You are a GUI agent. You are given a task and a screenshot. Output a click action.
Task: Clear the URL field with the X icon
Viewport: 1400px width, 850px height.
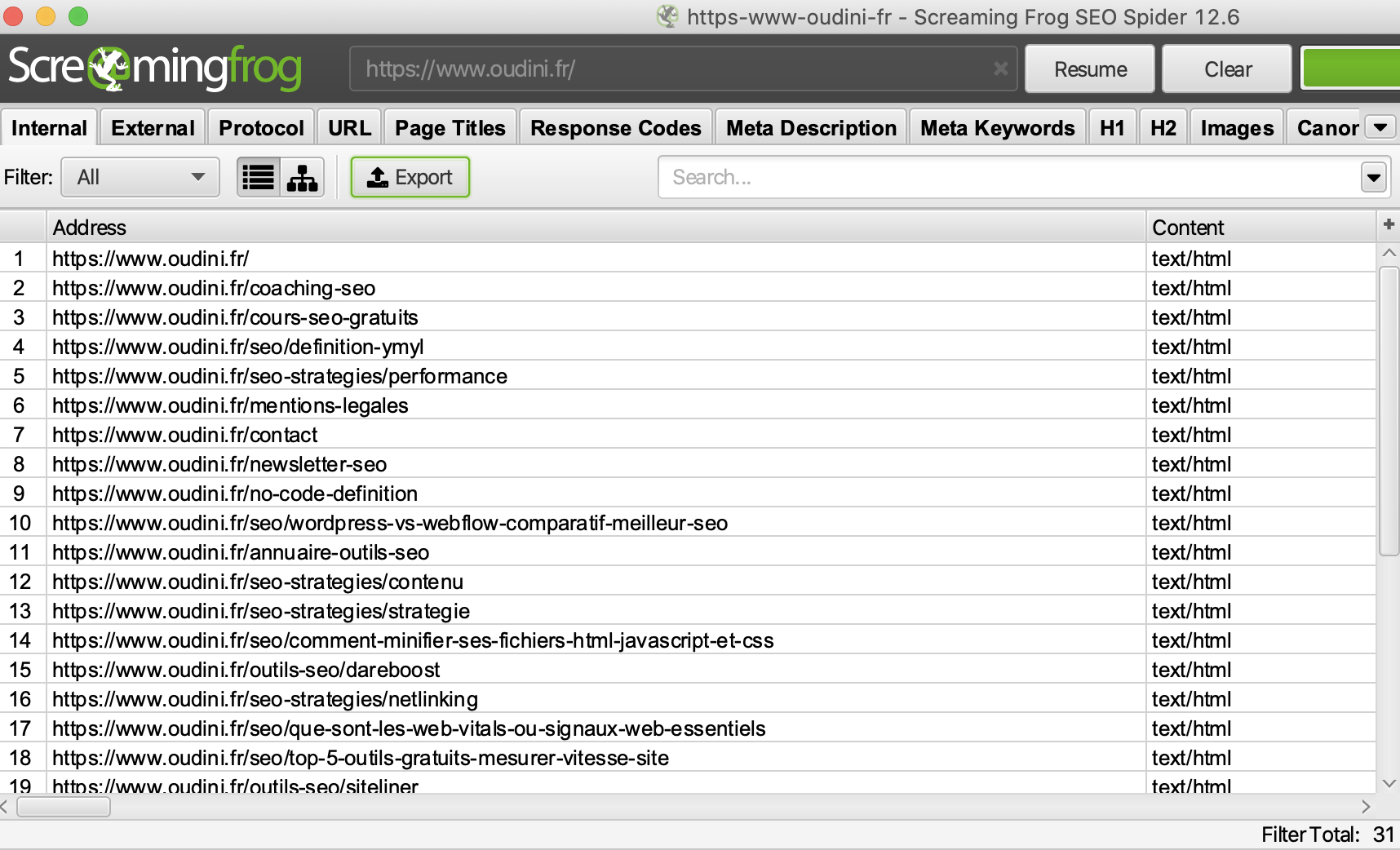1000,69
